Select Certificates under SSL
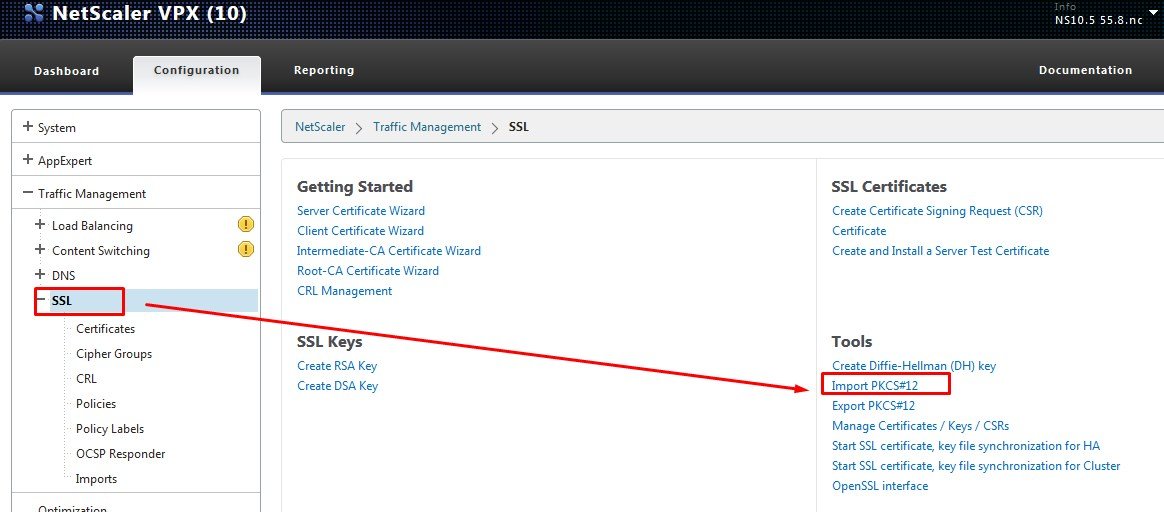1164x512 pixels. tap(105, 329)
